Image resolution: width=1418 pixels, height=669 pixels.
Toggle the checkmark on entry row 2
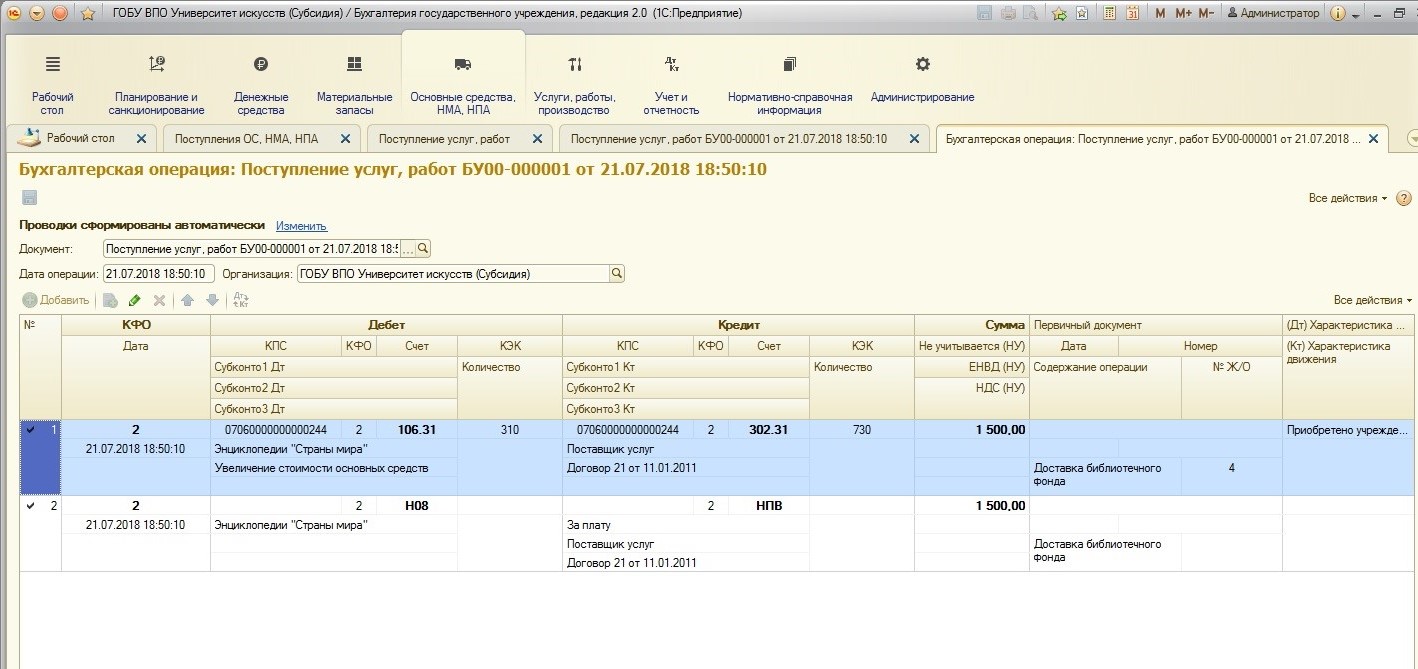point(30,506)
